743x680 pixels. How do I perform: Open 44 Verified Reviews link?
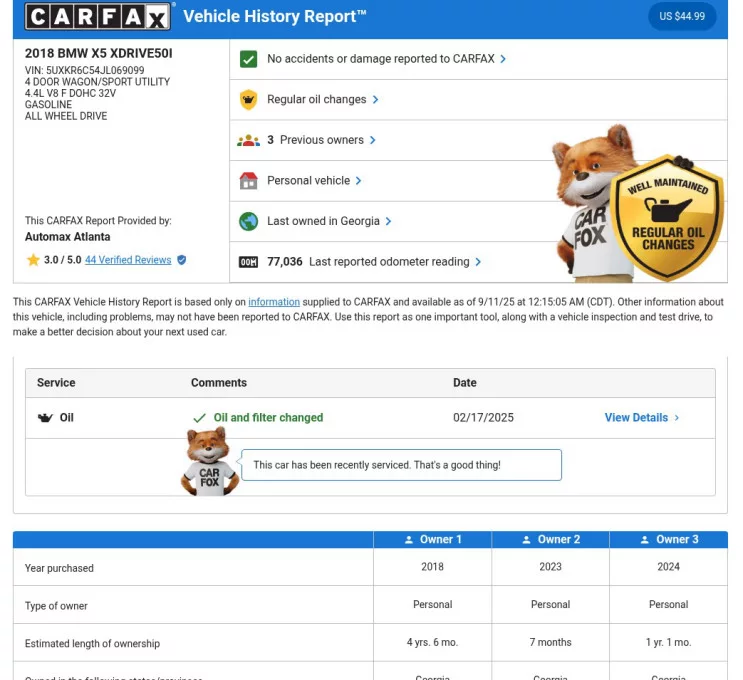128,260
